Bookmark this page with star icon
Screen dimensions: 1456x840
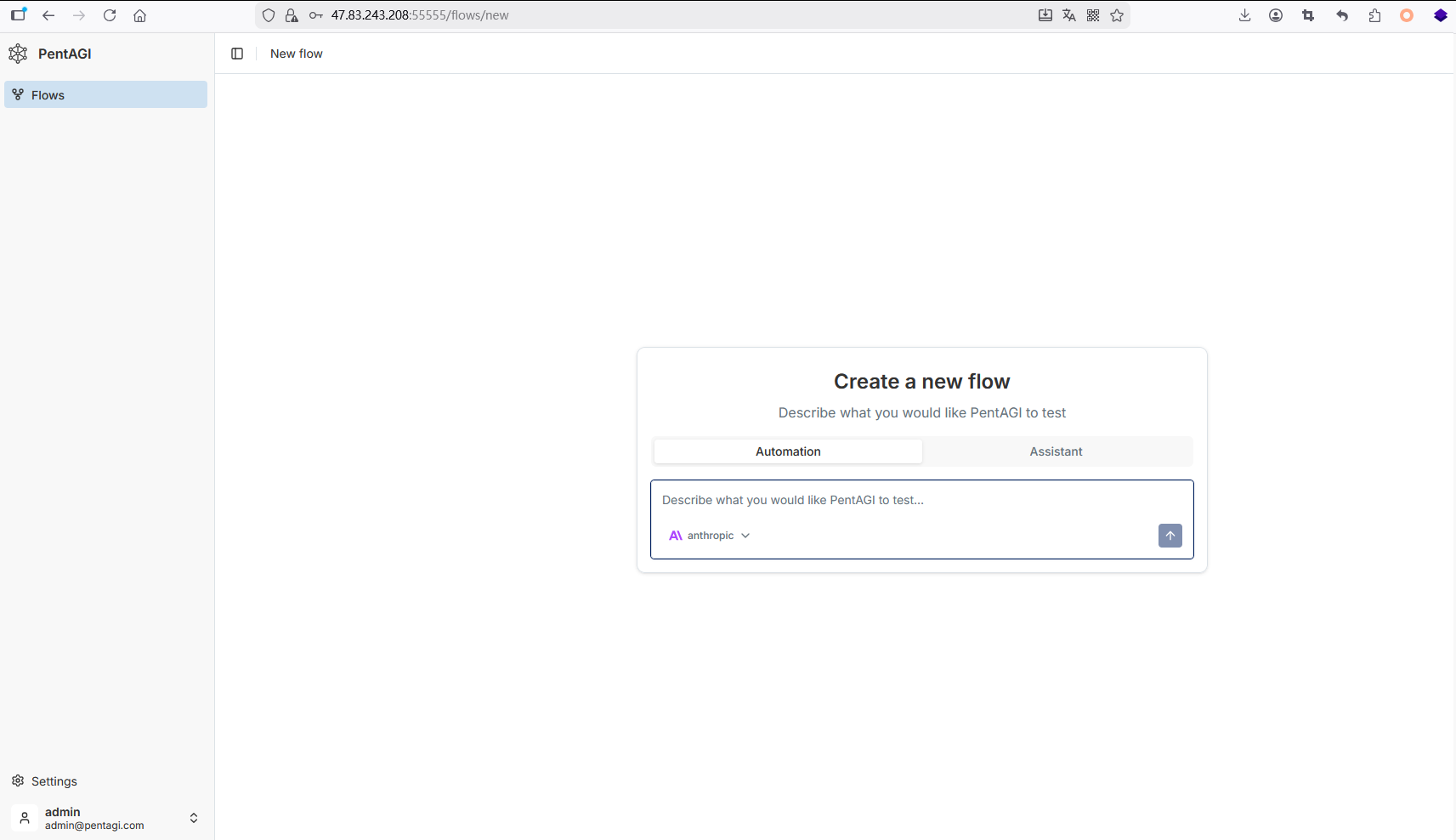[1117, 15]
